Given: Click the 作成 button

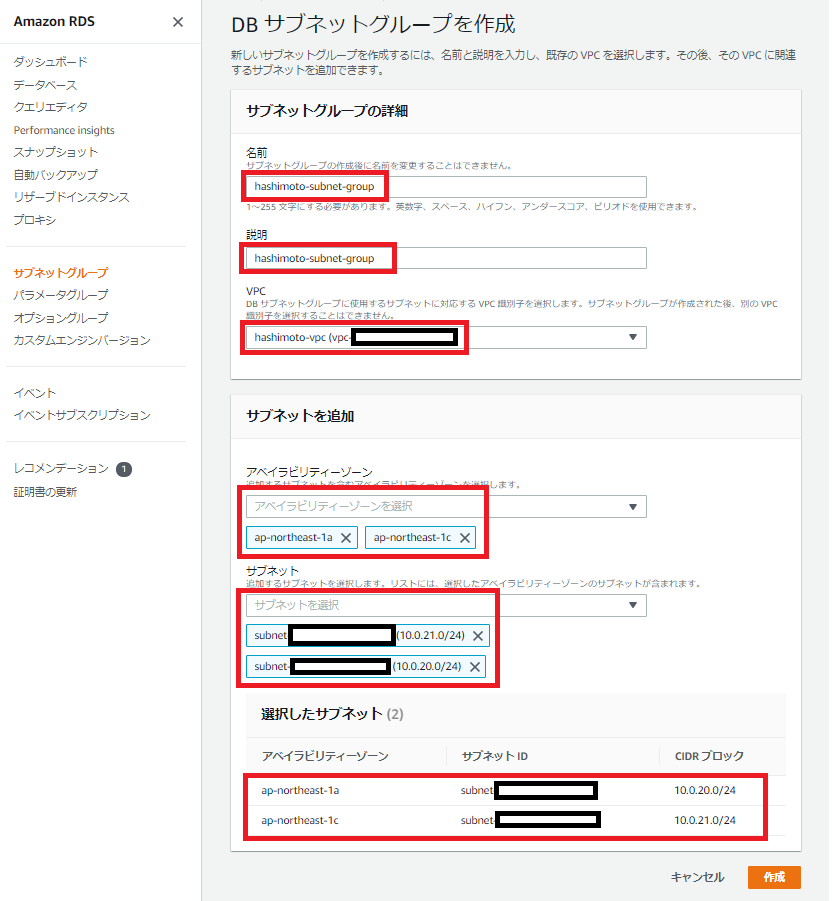Looking at the screenshot, I should coord(774,877).
